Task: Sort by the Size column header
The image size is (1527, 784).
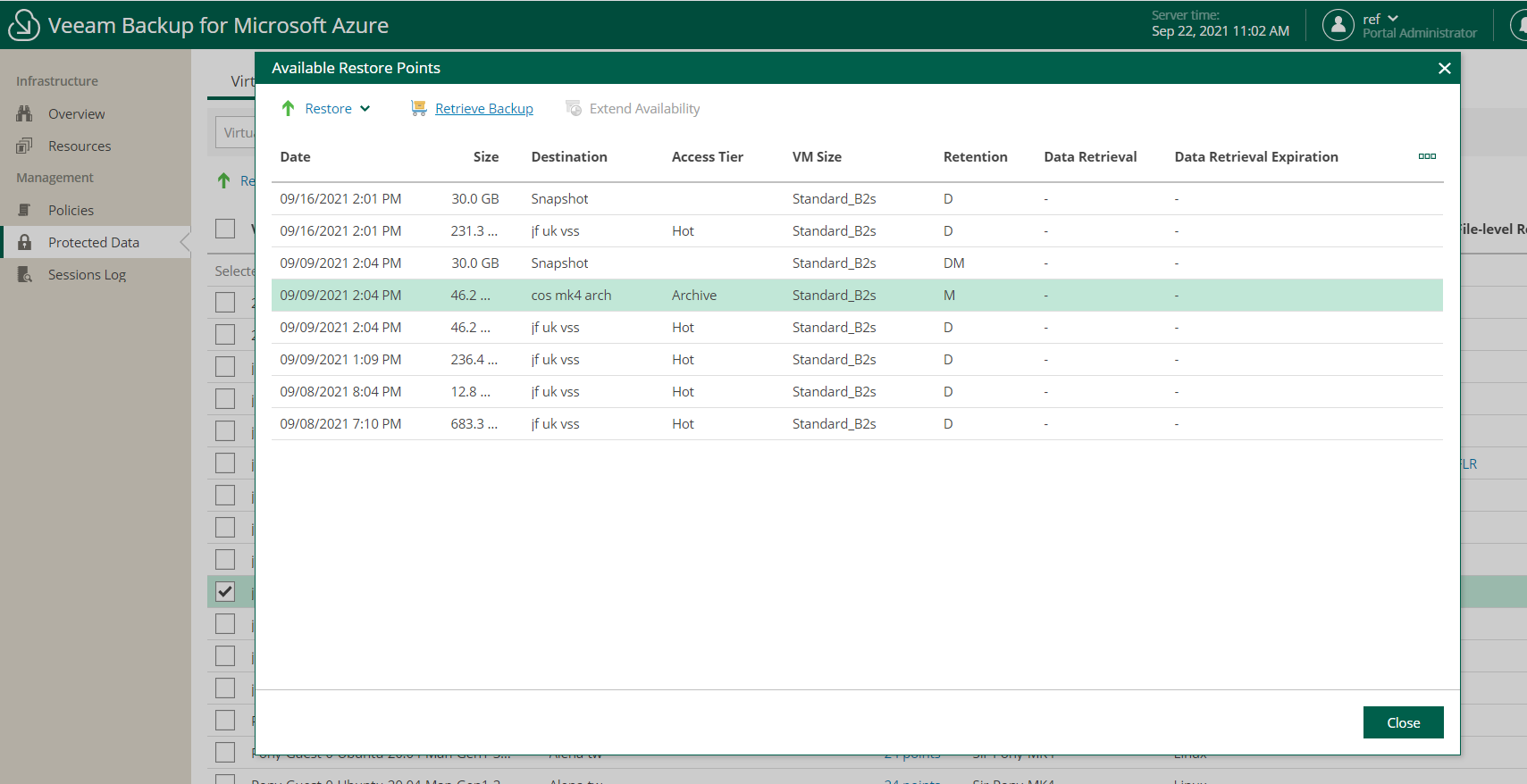Action: click(x=486, y=156)
